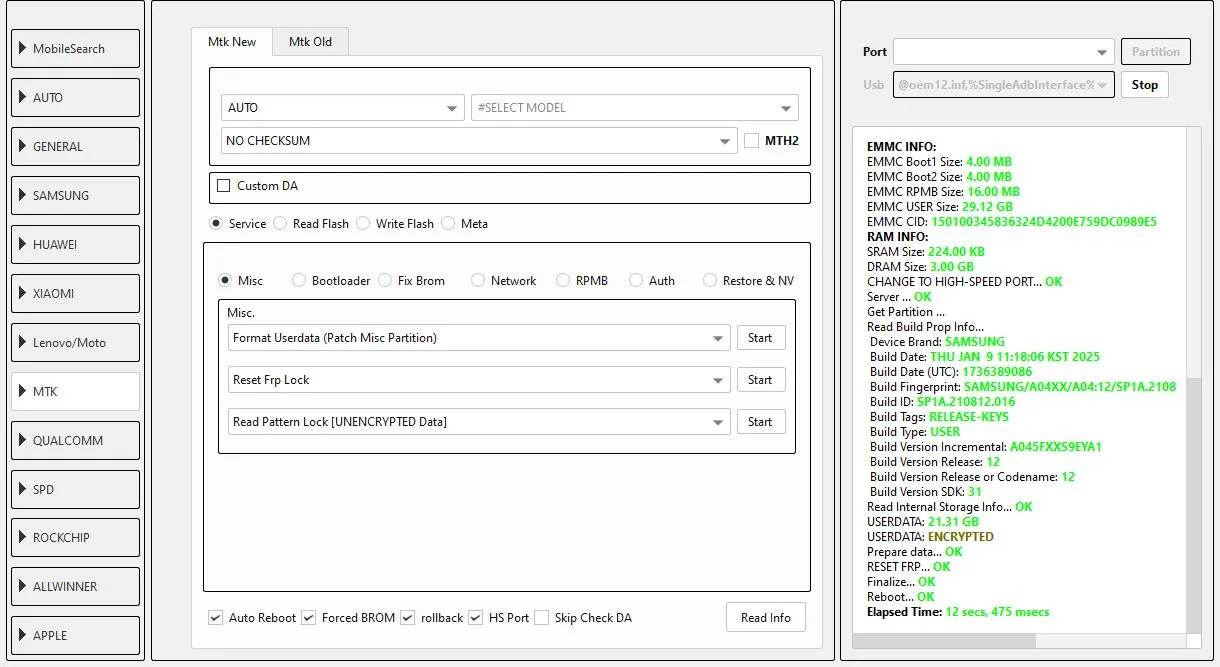Open the Port dropdown list
Image resolution: width=1220 pixels, height=667 pixels.
click(x=1002, y=52)
